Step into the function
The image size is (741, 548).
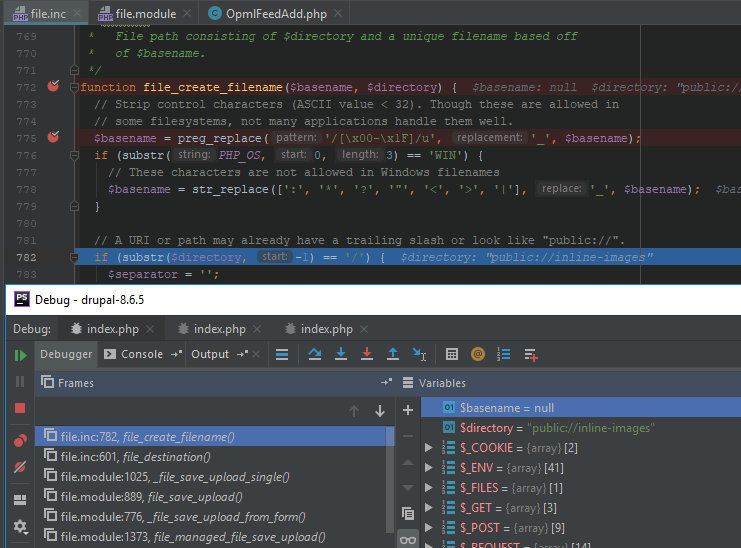tap(341, 354)
